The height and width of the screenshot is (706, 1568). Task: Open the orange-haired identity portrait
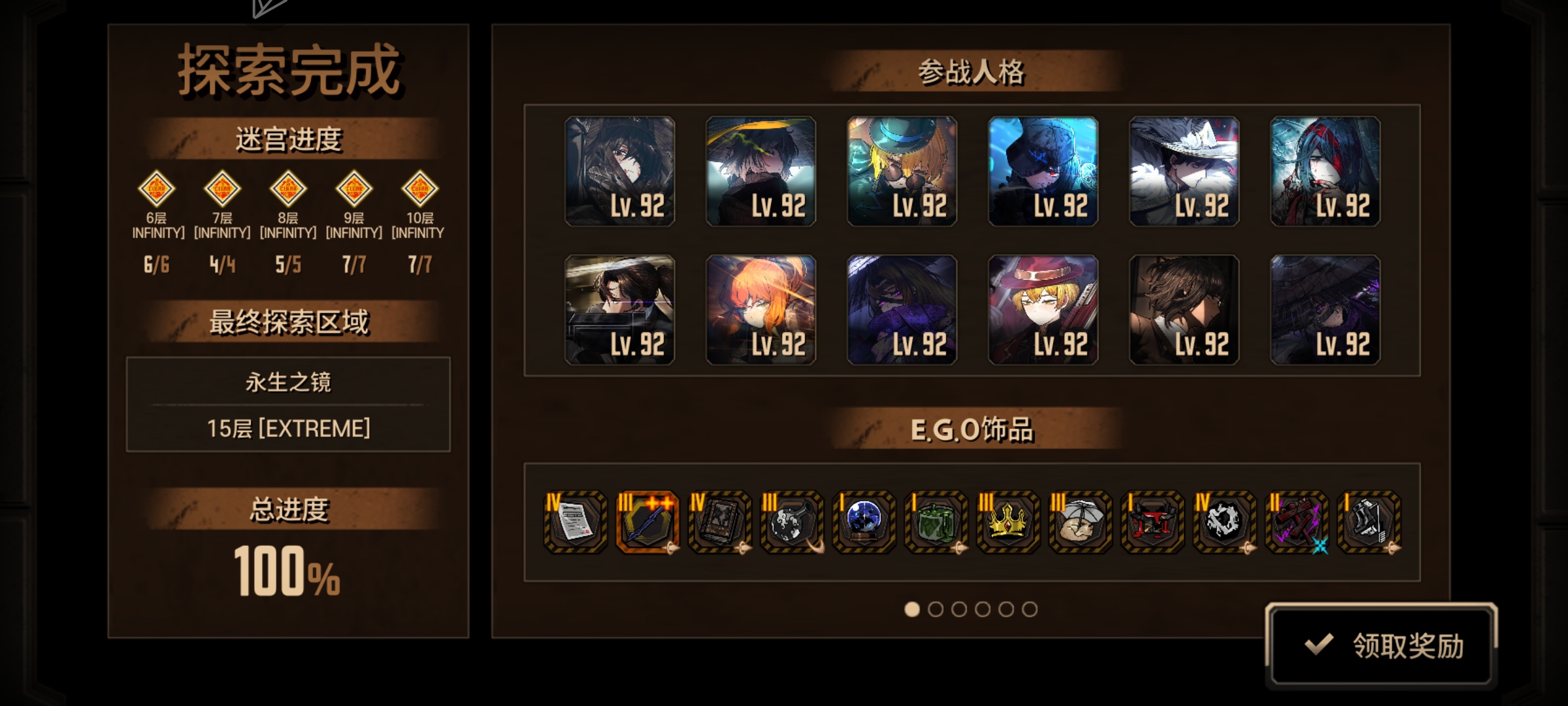[761, 310]
